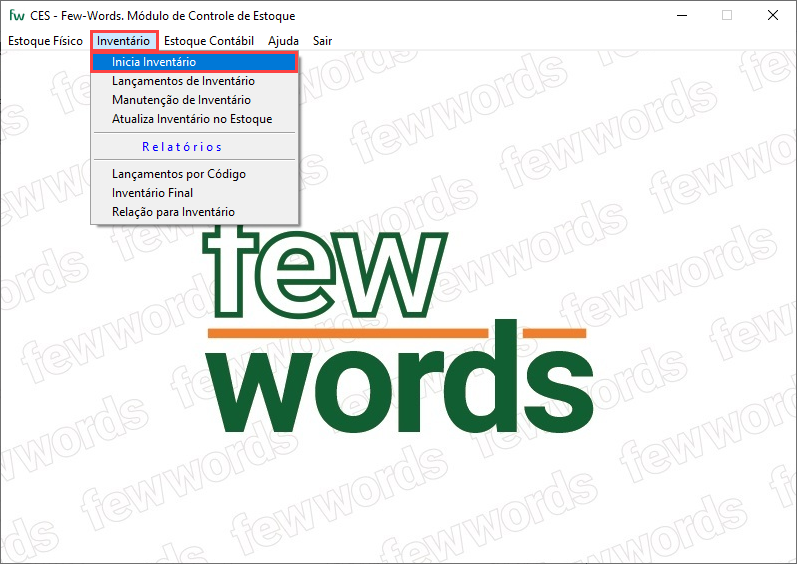The height and width of the screenshot is (564, 797).
Task: Open the Lançamentos por Código report
Action: 194,174
